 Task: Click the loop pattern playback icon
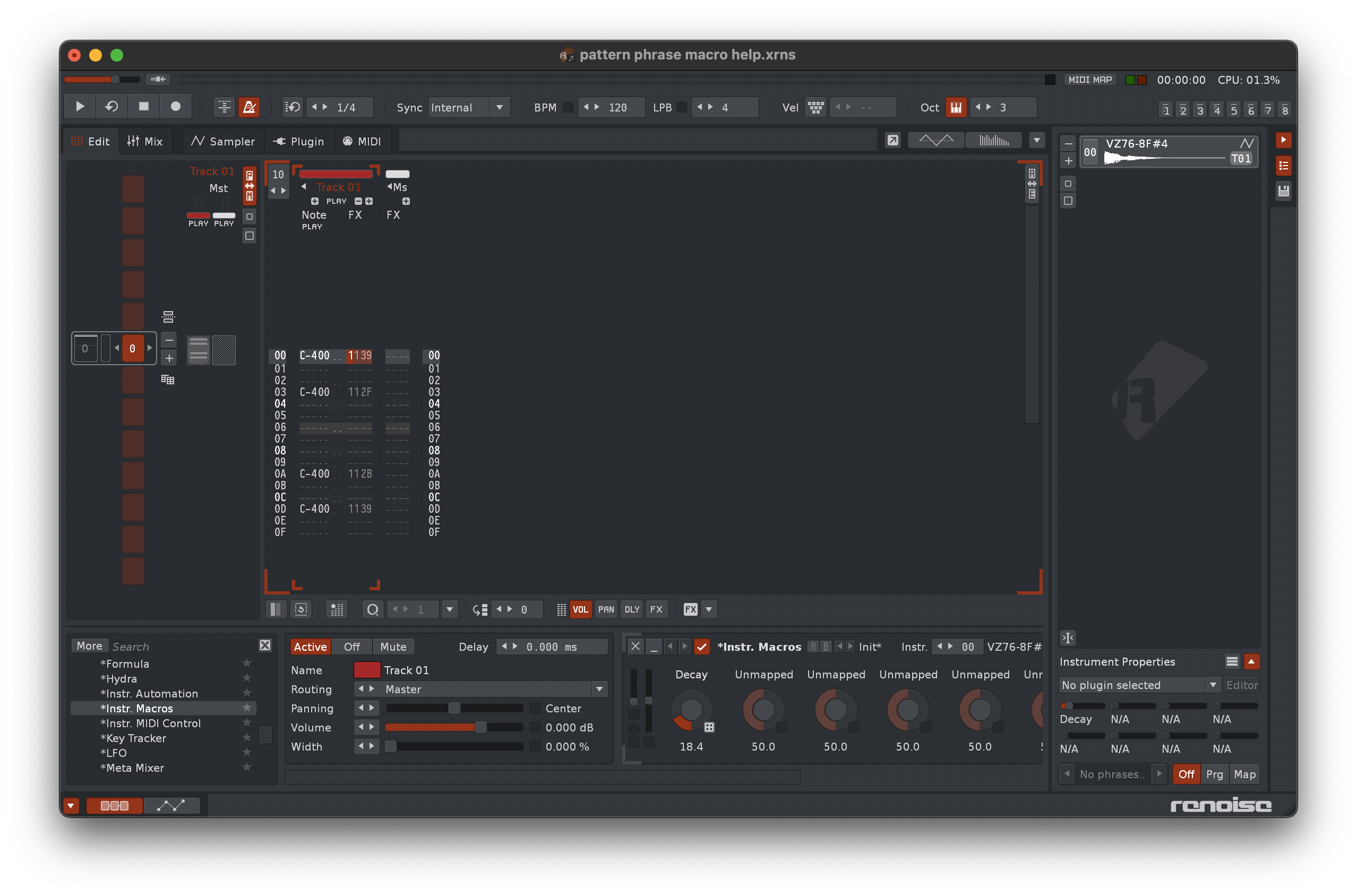pos(111,107)
